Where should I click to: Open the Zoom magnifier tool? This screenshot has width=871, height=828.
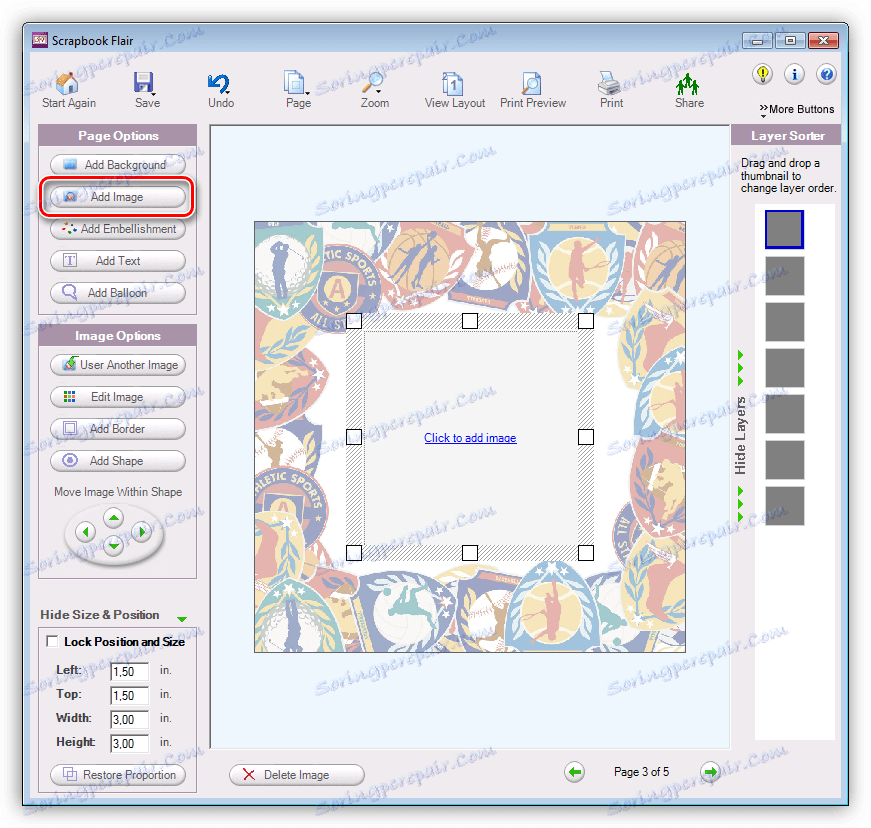tap(372, 83)
